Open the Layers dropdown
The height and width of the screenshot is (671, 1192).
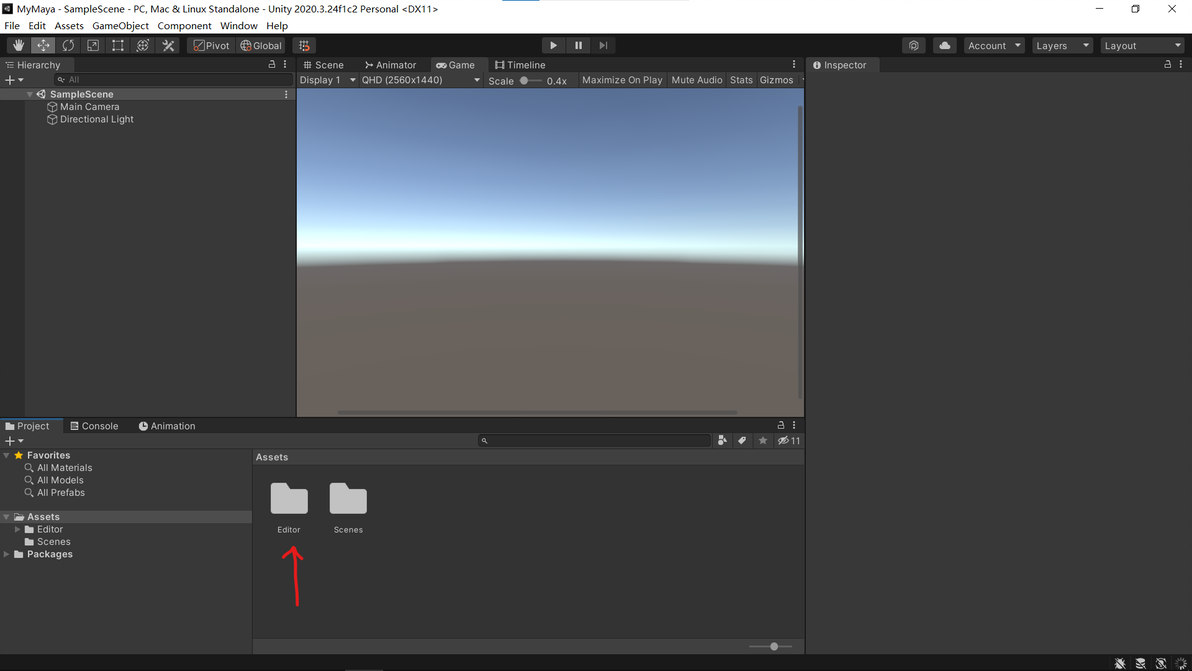coord(1062,46)
